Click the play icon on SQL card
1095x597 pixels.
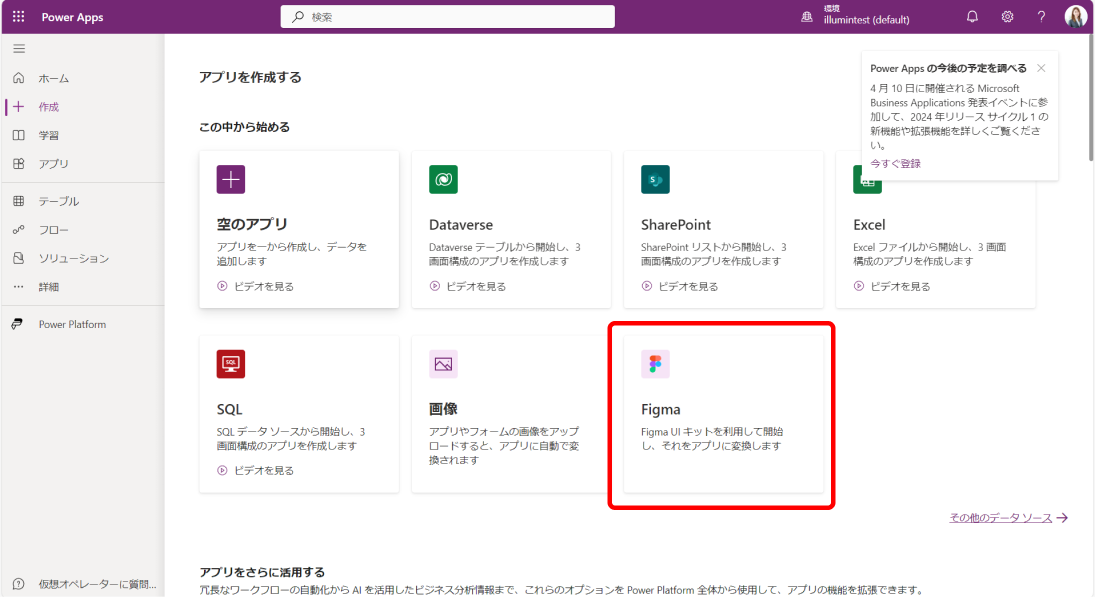pyautogui.click(x=222, y=471)
